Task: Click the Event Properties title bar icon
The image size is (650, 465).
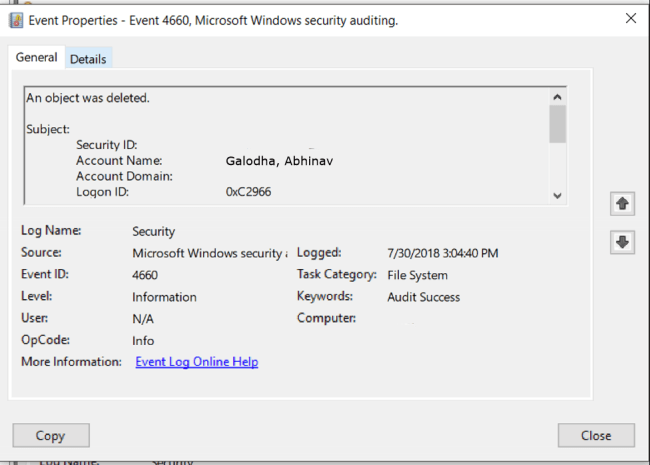Action: pyautogui.click(x=16, y=20)
